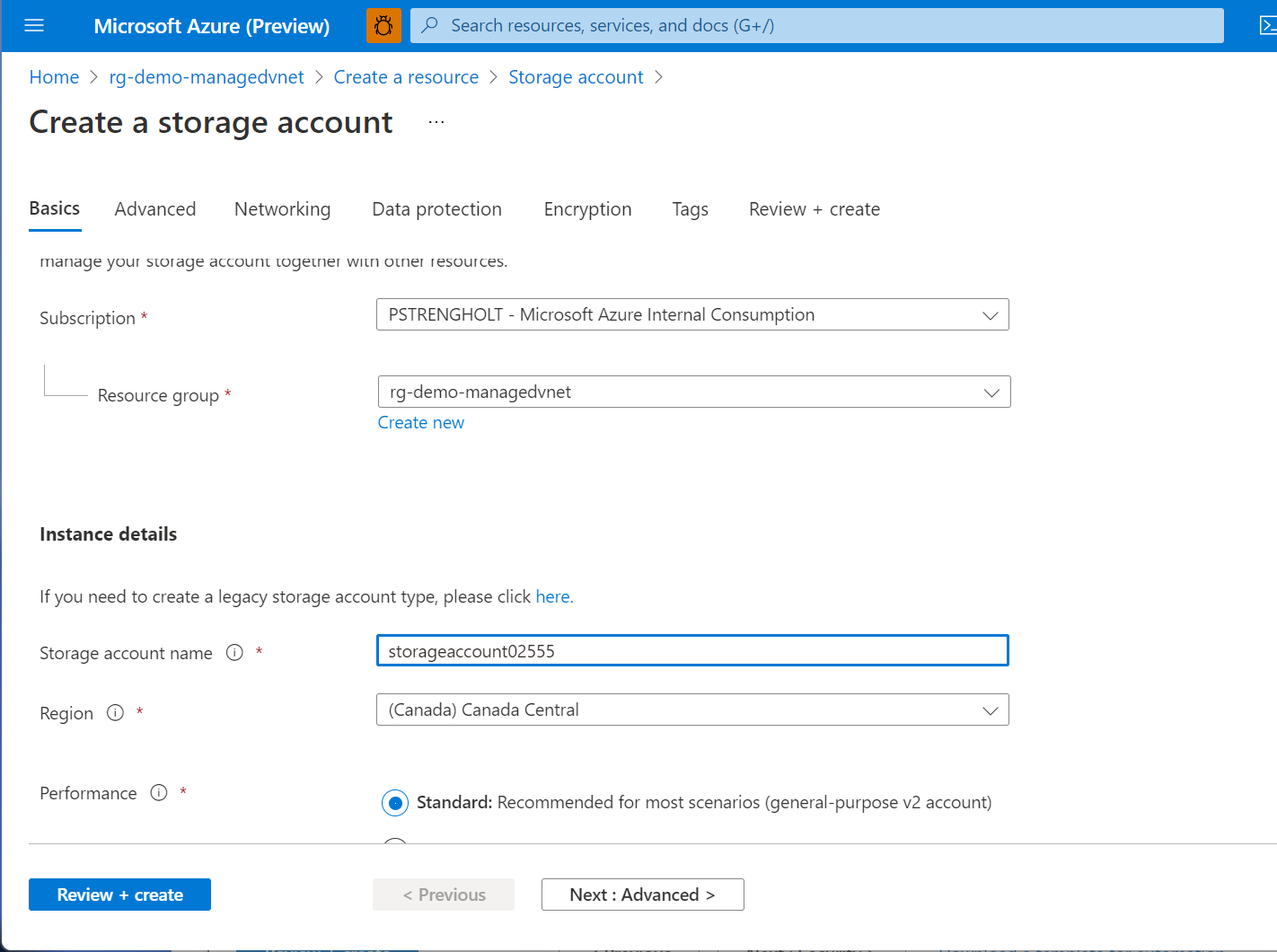Image resolution: width=1277 pixels, height=952 pixels.
Task: Switch to the Advanced tab
Action: (x=155, y=209)
